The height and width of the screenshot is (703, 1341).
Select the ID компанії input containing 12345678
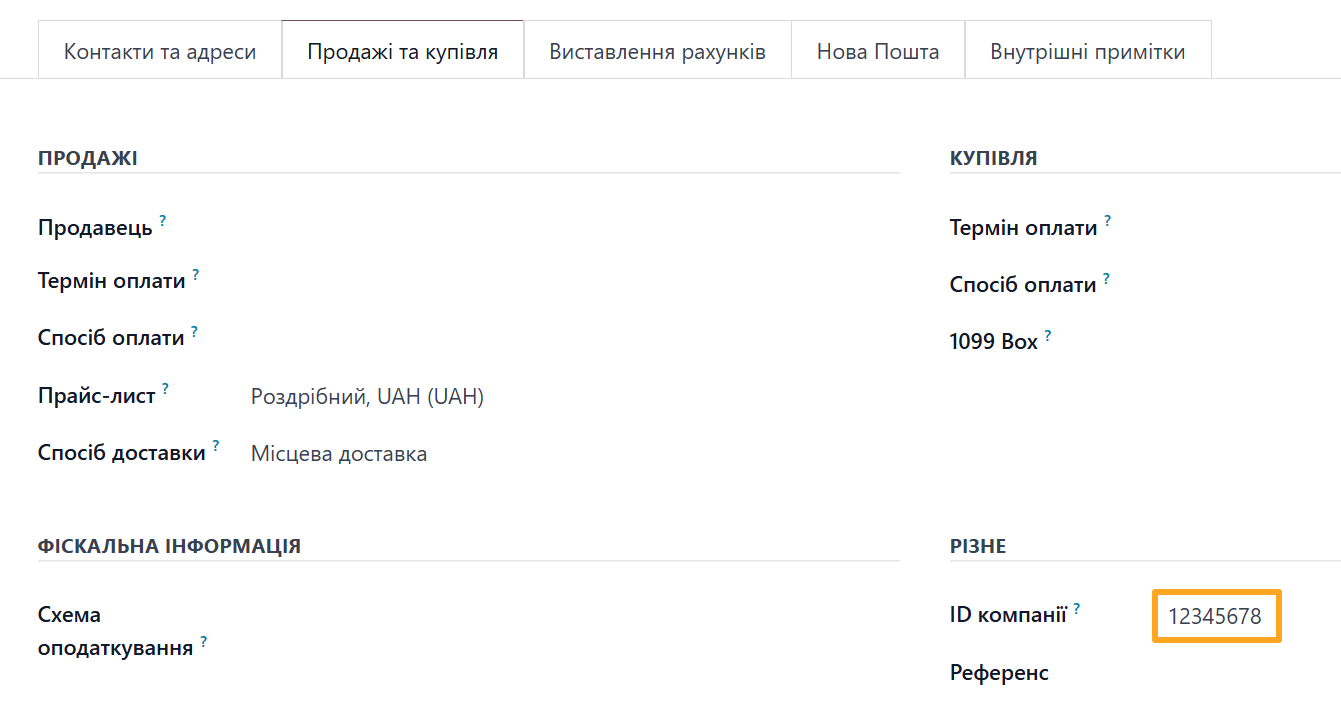[x=1216, y=616]
